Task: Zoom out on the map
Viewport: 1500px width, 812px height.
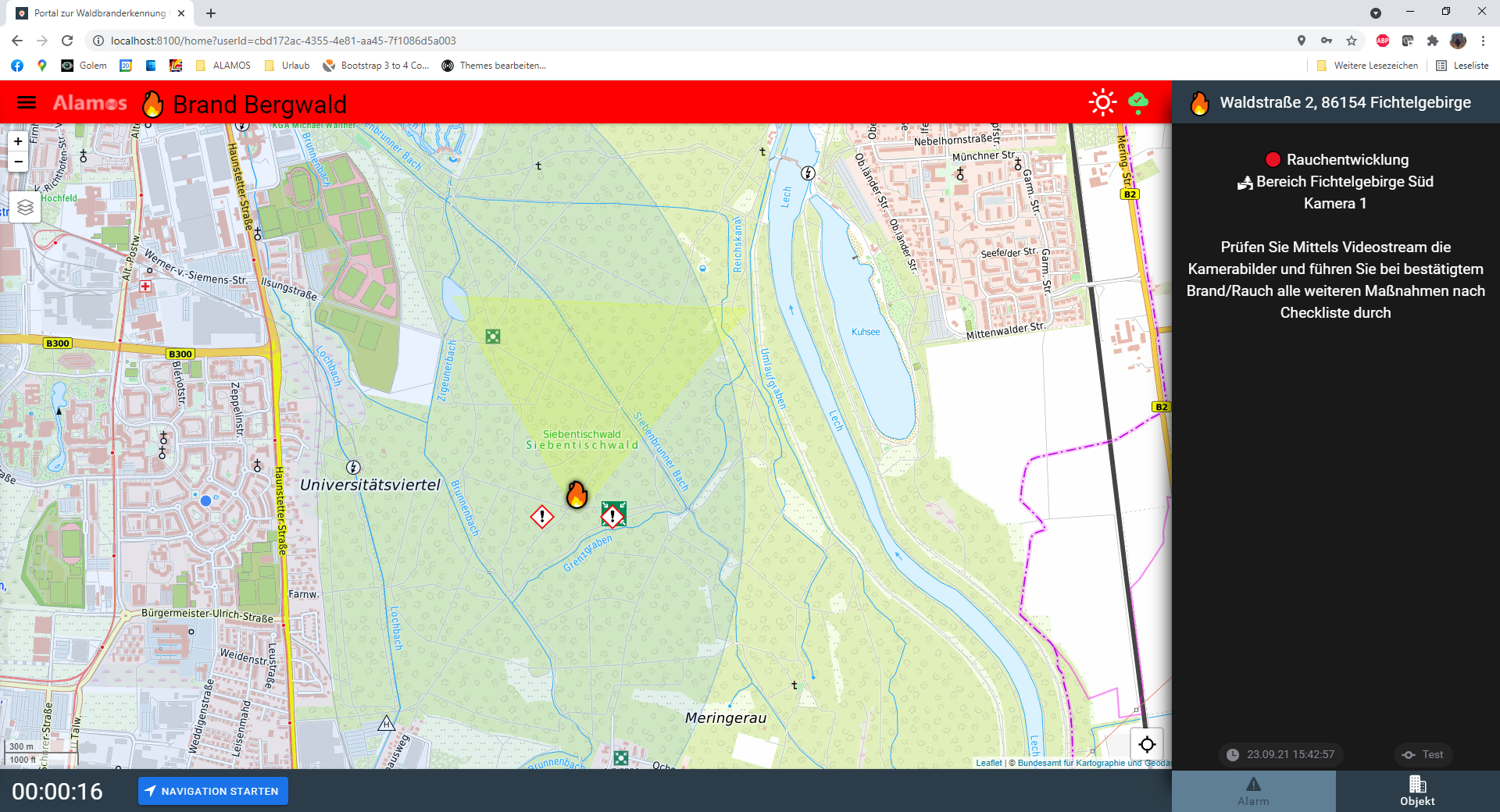Action: pyautogui.click(x=18, y=162)
